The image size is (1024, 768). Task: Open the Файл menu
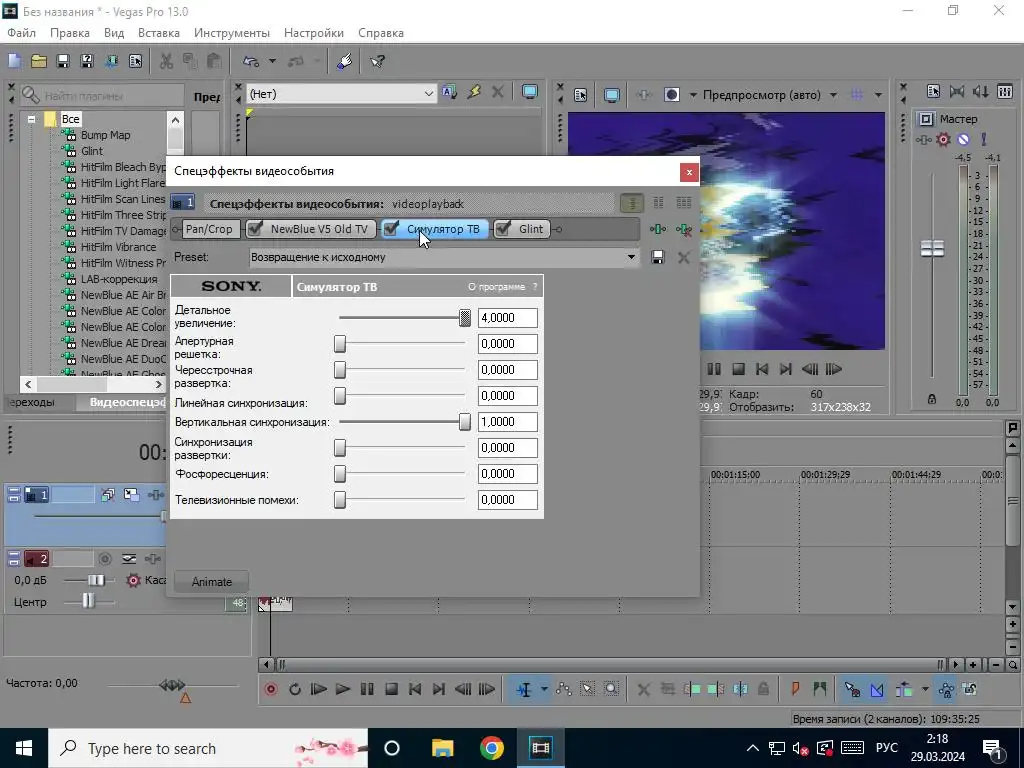coord(22,33)
